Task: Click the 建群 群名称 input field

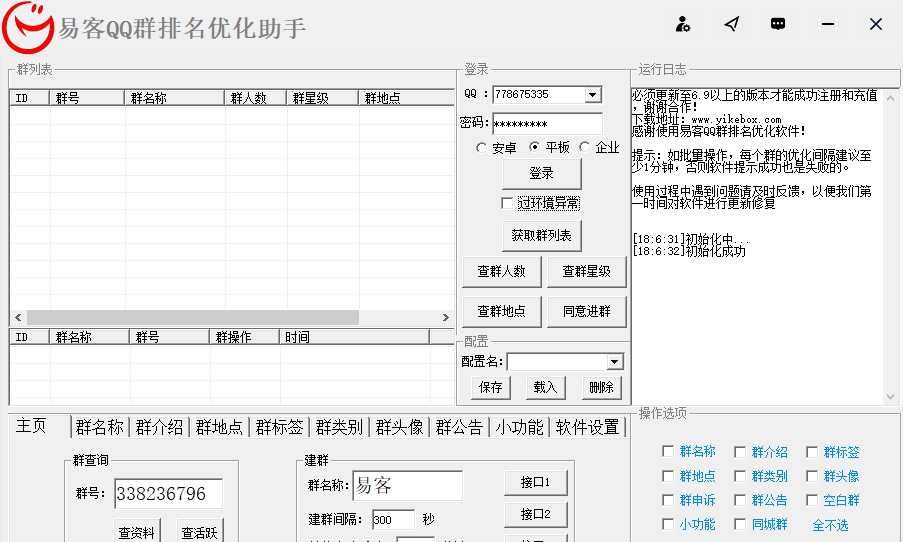Action: pos(407,486)
